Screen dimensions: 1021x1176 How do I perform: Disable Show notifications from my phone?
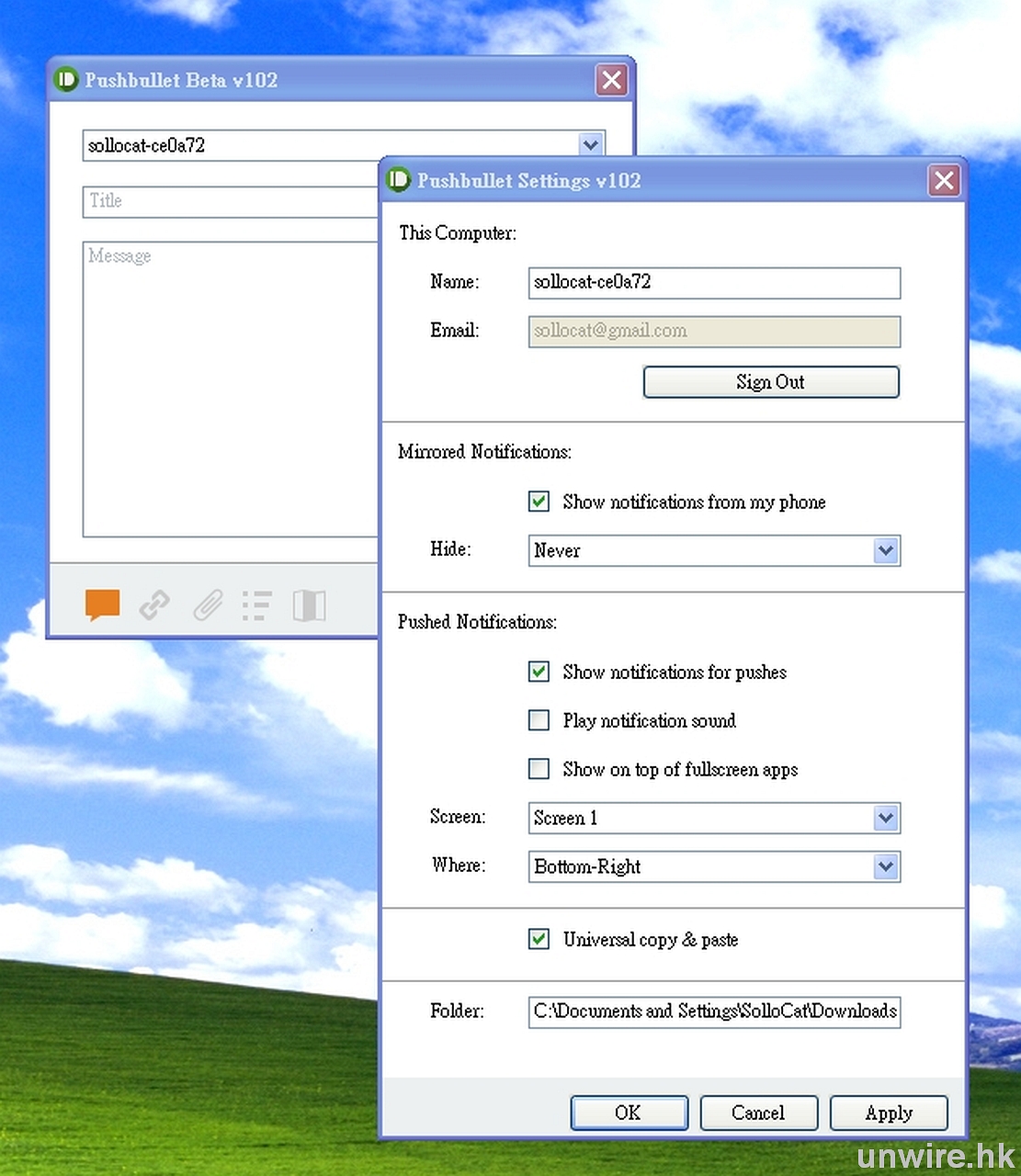(539, 502)
